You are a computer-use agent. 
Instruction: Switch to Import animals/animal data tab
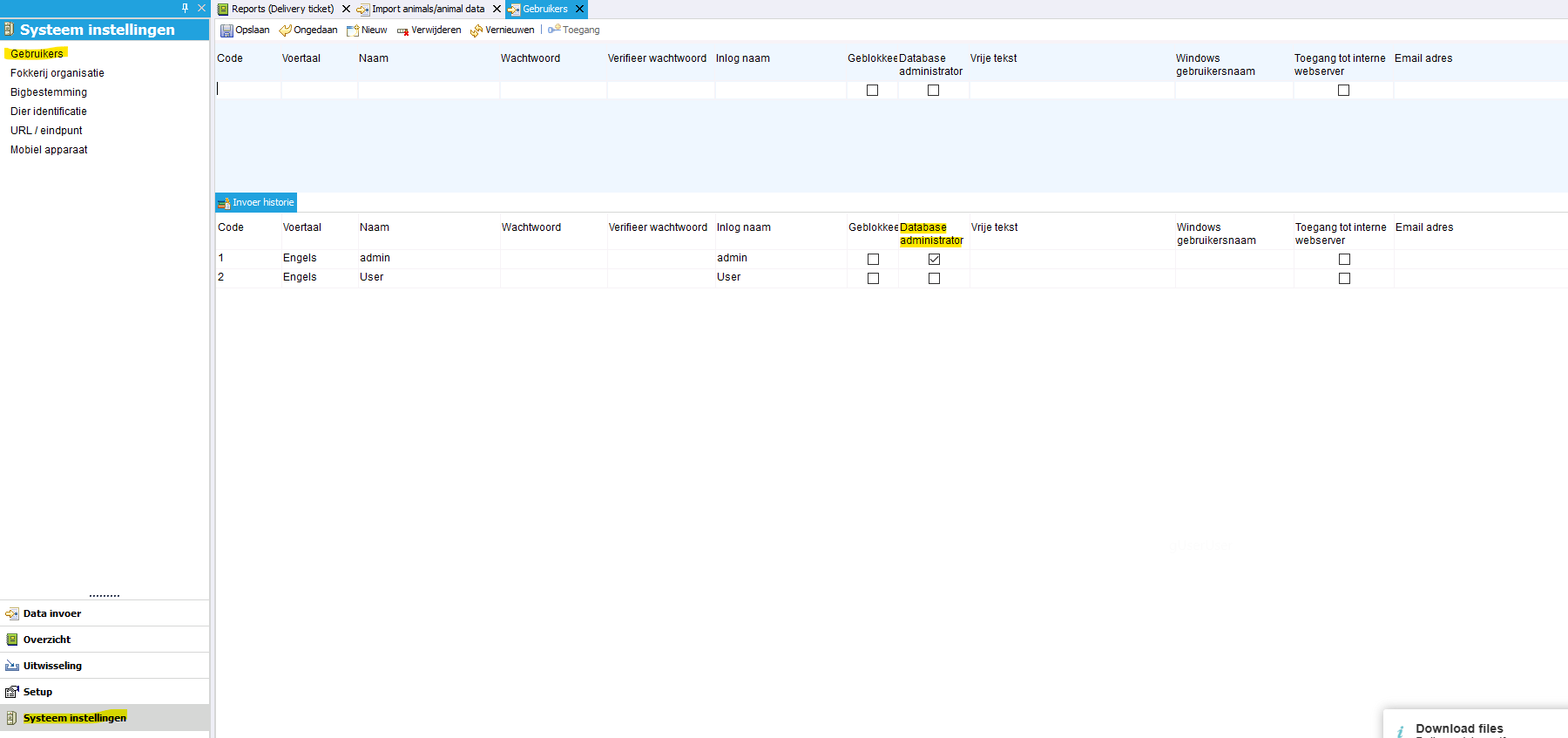[428, 9]
